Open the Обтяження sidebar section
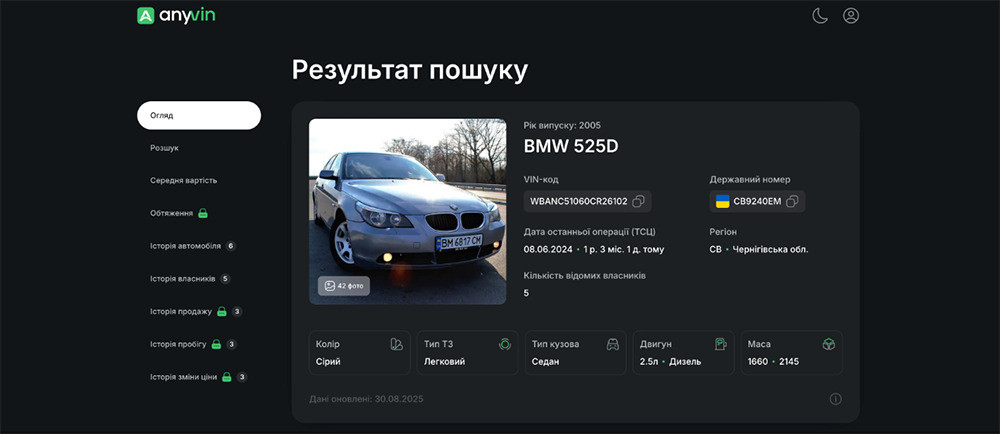 [172, 213]
